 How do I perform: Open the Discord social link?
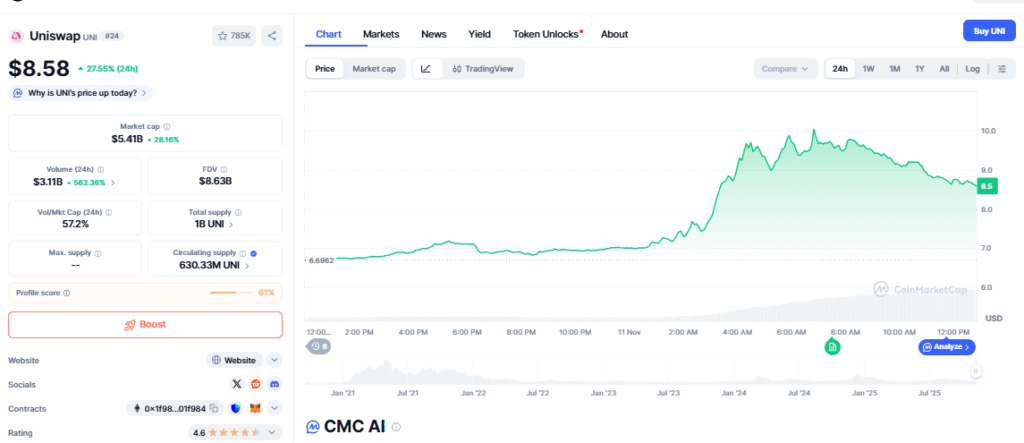274,384
